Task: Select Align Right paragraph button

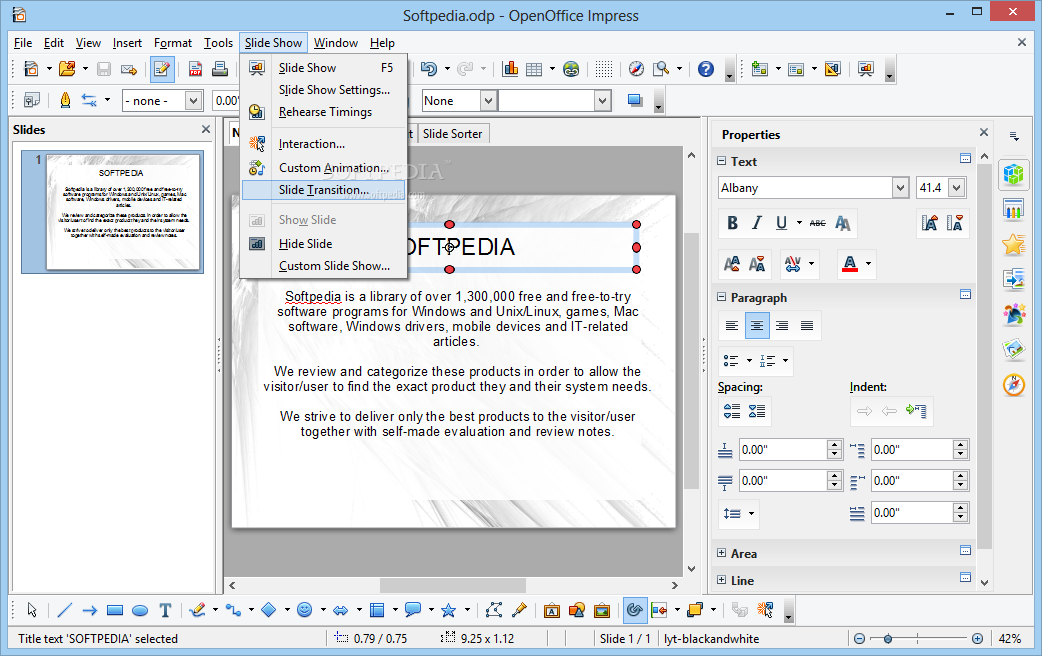Action: (x=782, y=326)
